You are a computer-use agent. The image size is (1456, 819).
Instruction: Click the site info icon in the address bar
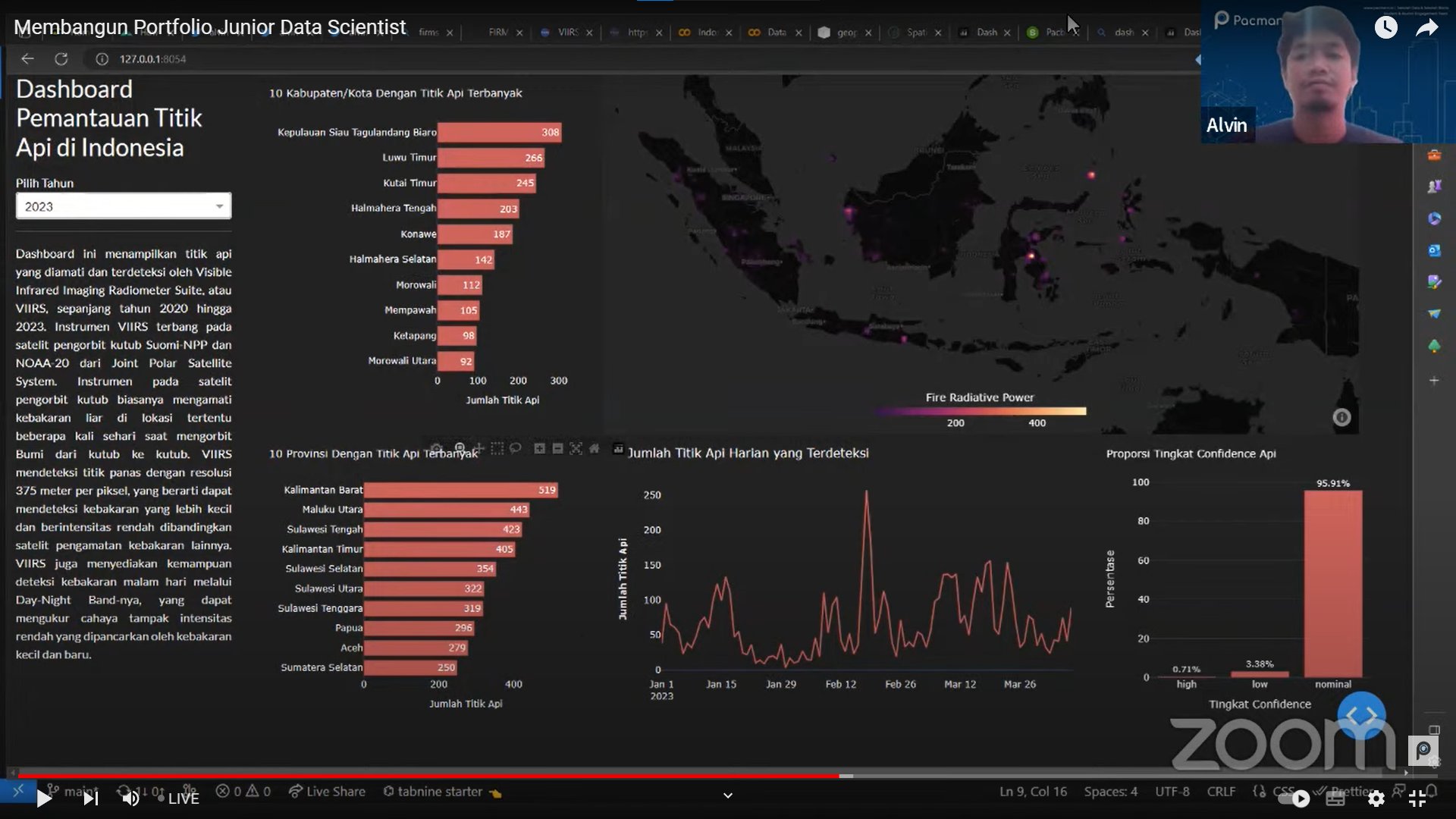102,58
